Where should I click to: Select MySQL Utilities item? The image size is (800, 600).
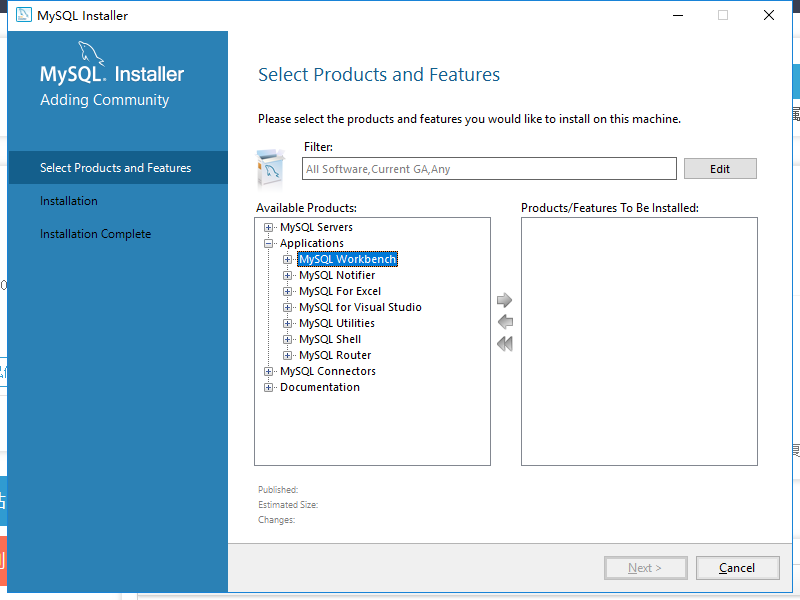click(x=337, y=323)
